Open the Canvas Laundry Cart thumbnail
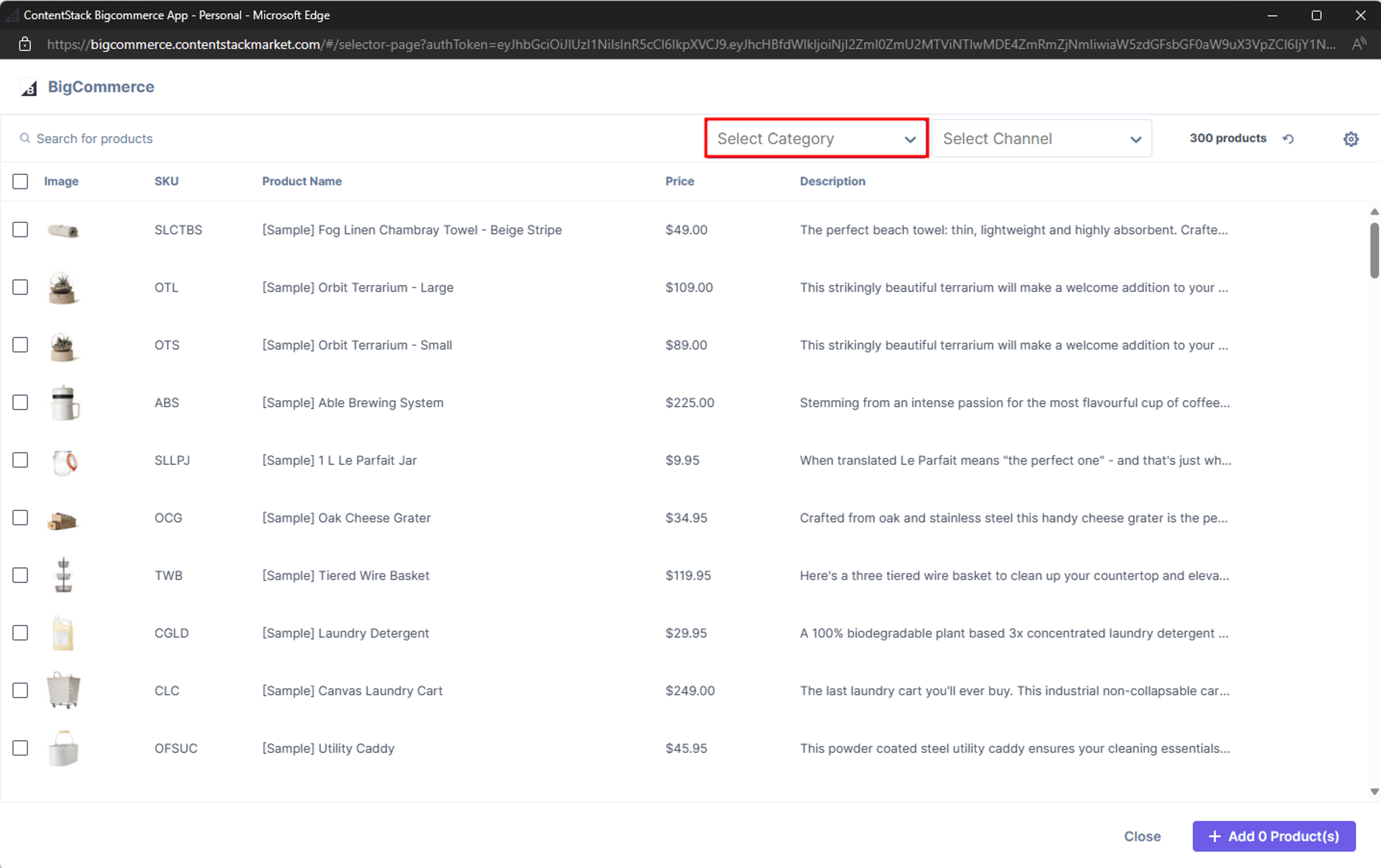 [63, 690]
